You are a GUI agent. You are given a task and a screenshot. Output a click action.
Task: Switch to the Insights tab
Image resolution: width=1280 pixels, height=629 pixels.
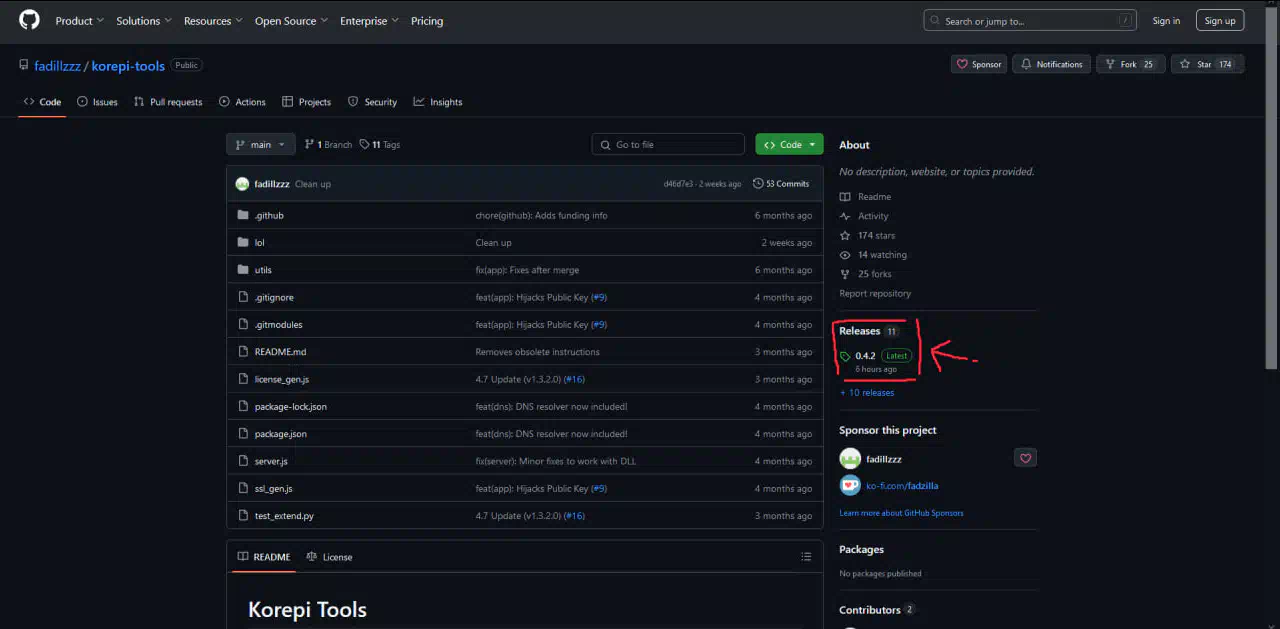[438, 102]
